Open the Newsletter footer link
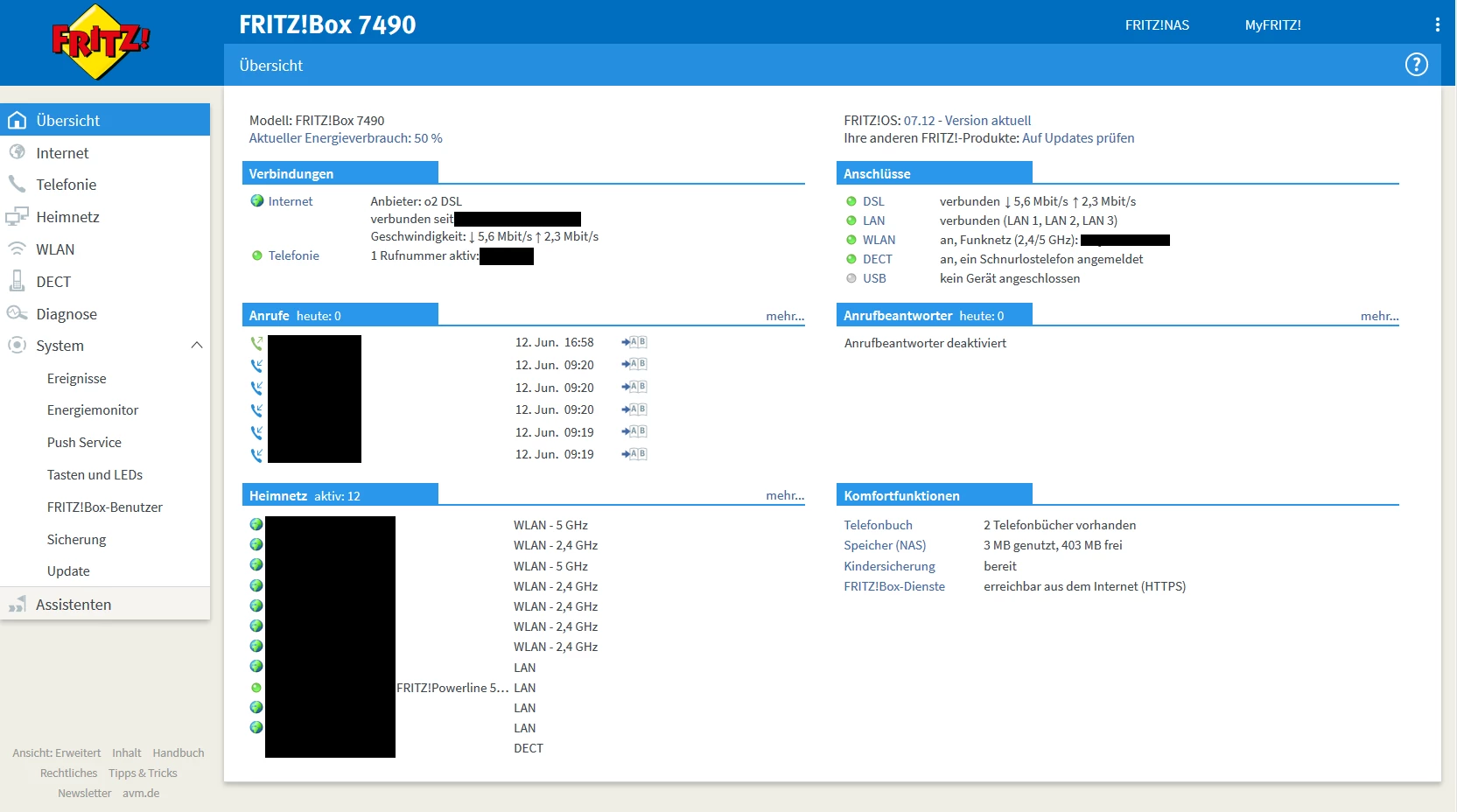1457x812 pixels. (x=85, y=793)
